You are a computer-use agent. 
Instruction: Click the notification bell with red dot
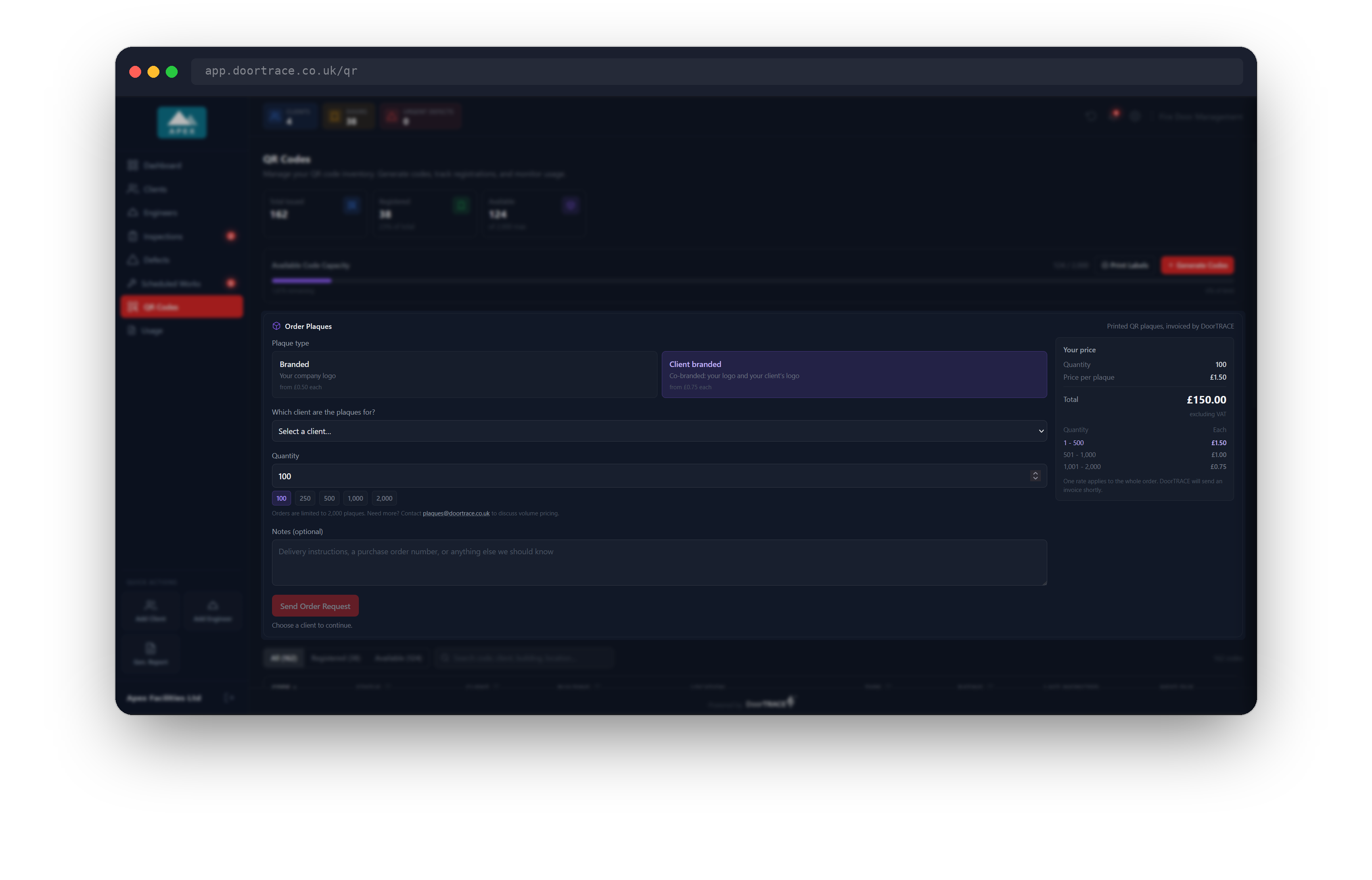[1113, 115]
